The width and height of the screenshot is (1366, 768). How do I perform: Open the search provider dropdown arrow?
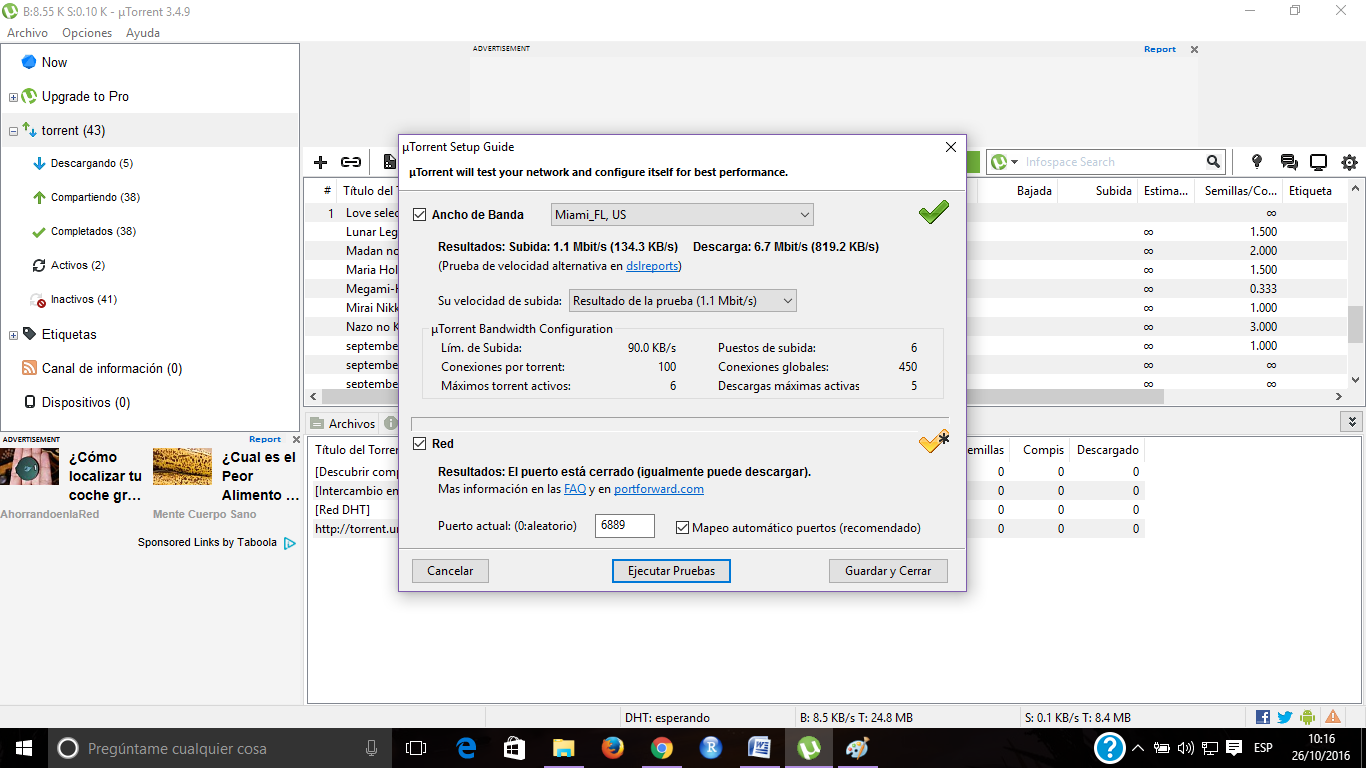click(1014, 162)
